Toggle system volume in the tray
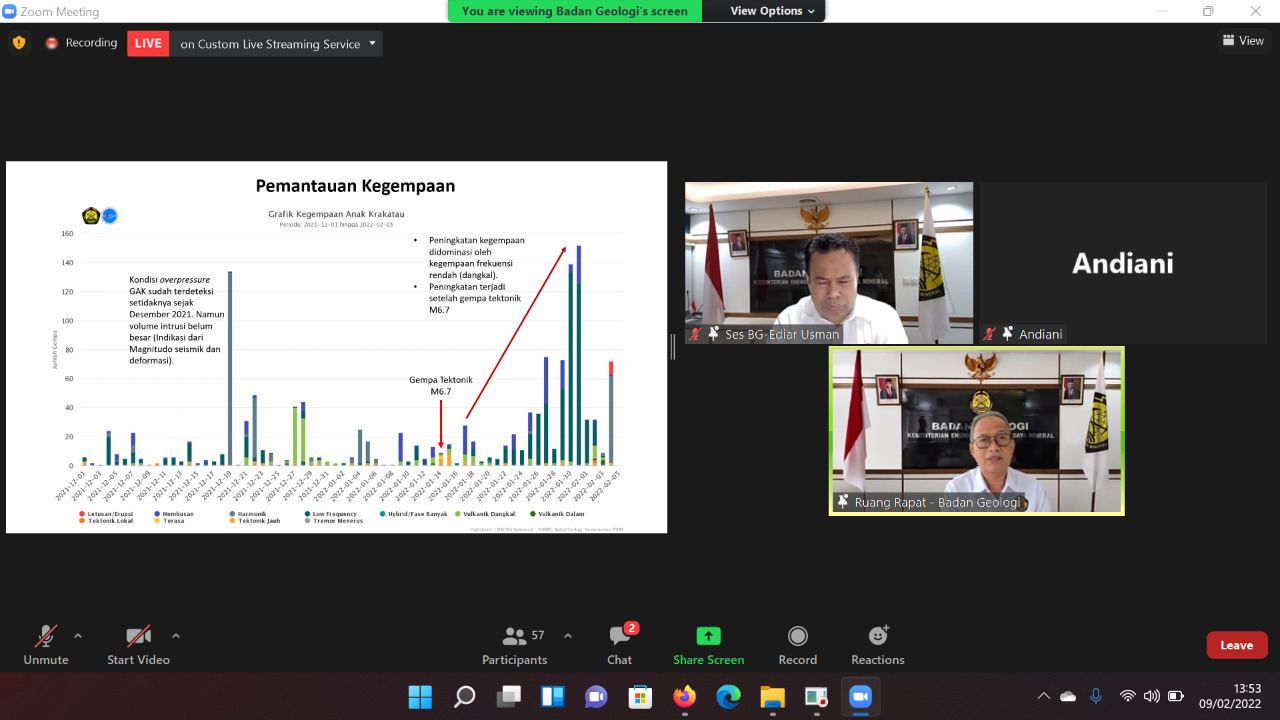 [1151, 696]
